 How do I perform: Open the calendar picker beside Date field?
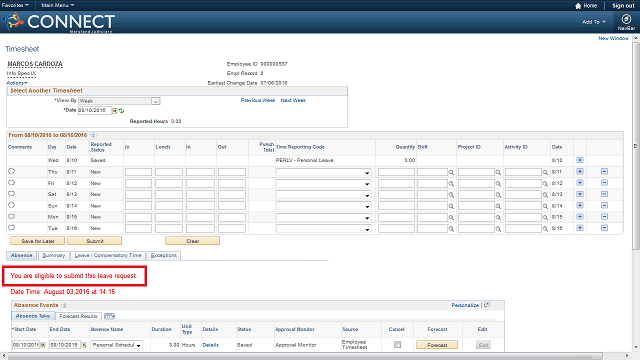click(115, 111)
